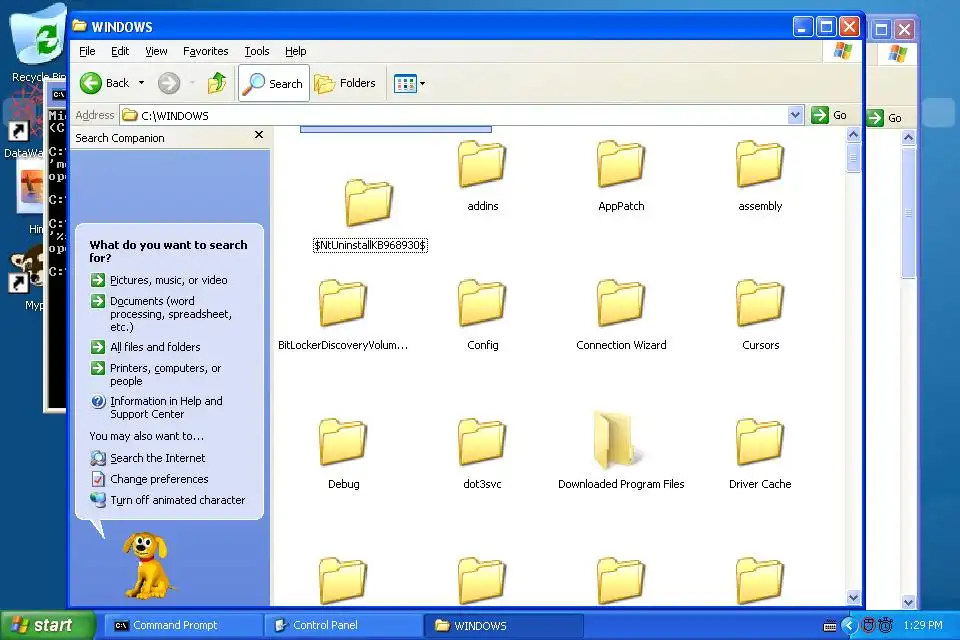Click the alarm clock tray icon

tap(885, 625)
